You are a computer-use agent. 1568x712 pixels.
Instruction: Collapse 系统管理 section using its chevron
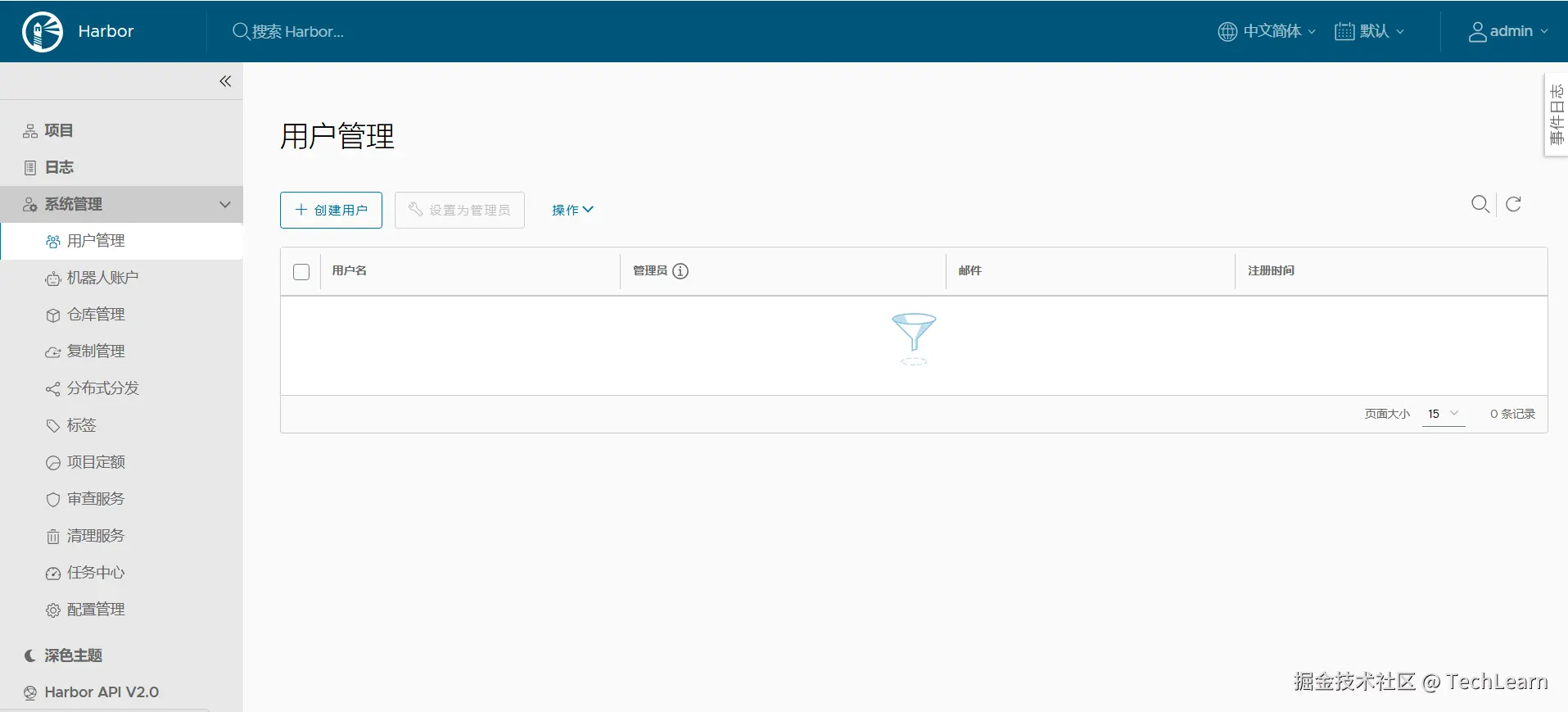(225, 204)
